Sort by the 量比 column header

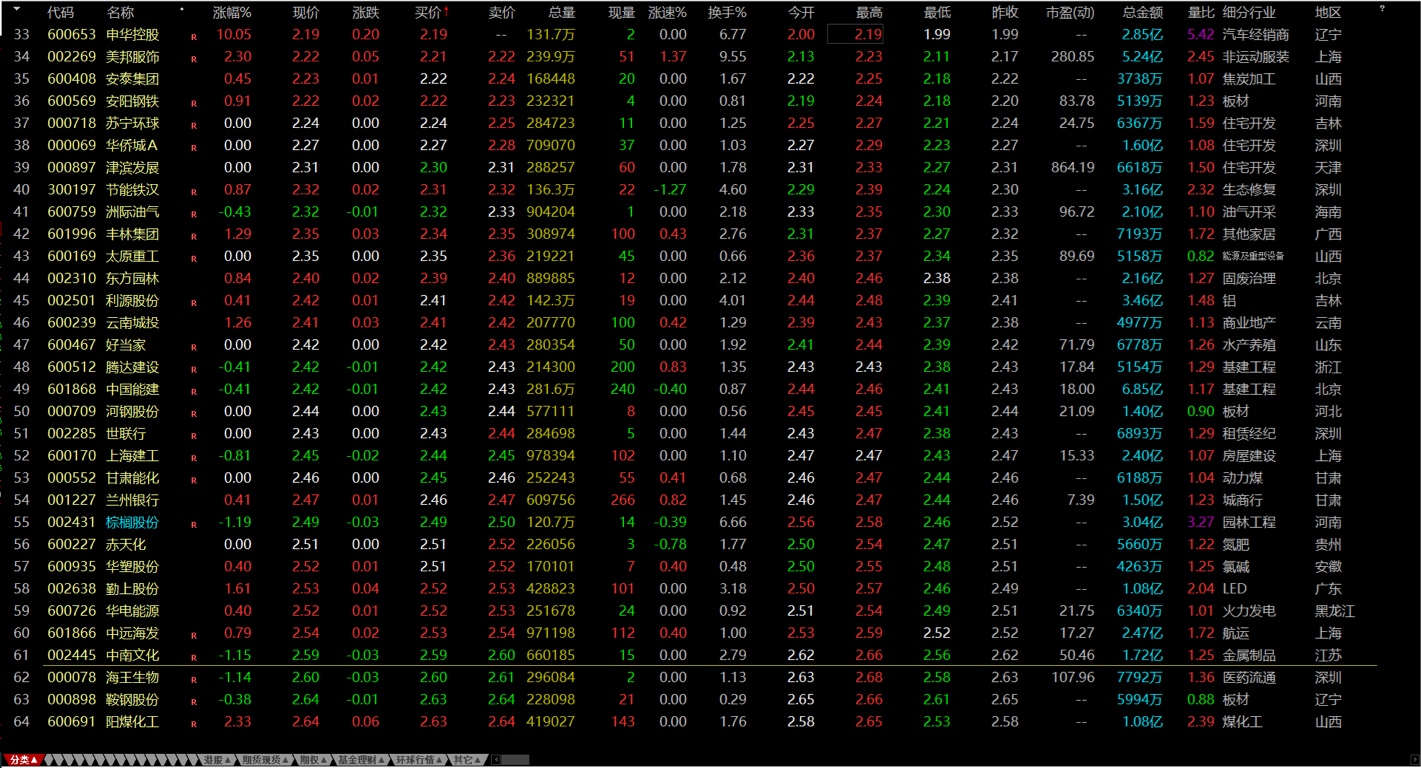pos(1201,13)
